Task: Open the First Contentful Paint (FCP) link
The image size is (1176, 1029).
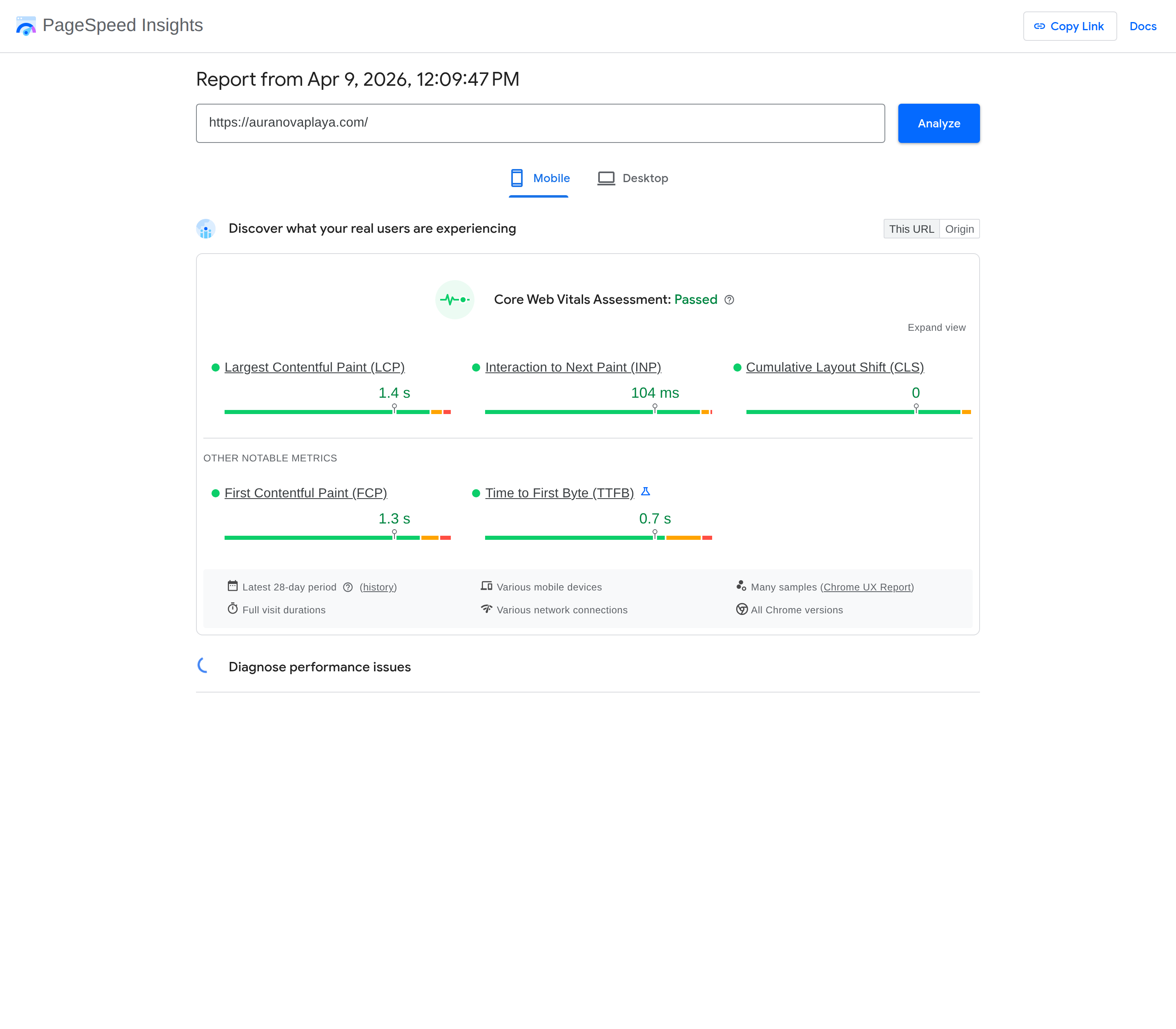Action: (305, 493)
